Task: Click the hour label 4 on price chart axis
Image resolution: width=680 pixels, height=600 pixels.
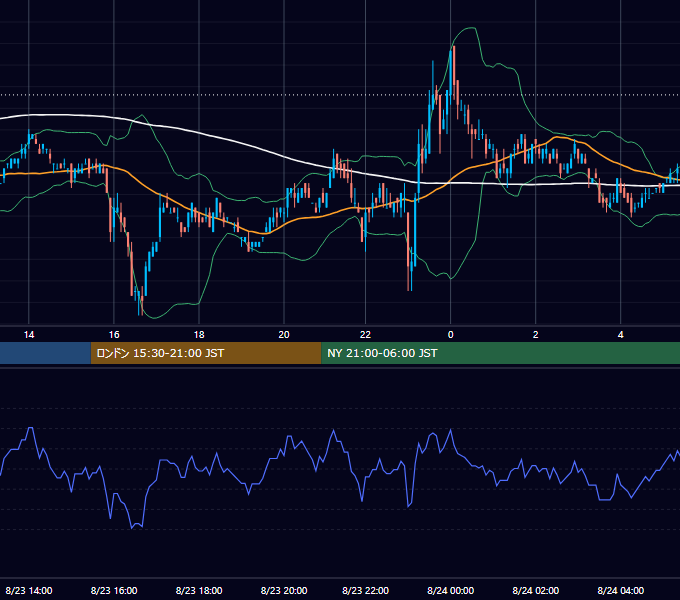Action: coord(621,335)
